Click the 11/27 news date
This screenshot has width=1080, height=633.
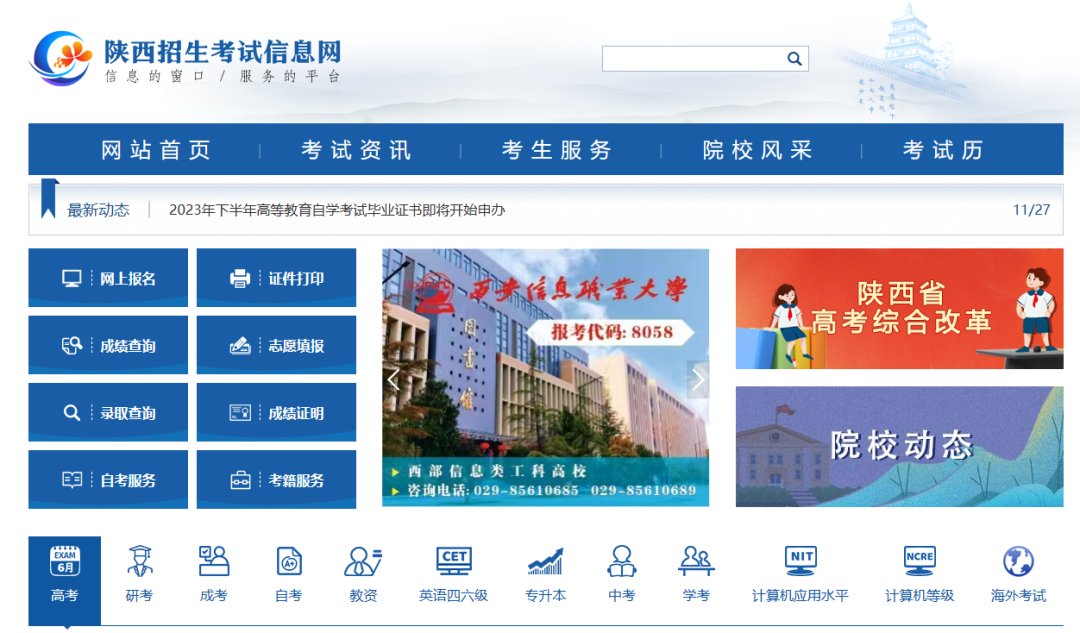tap(1031, 210)
